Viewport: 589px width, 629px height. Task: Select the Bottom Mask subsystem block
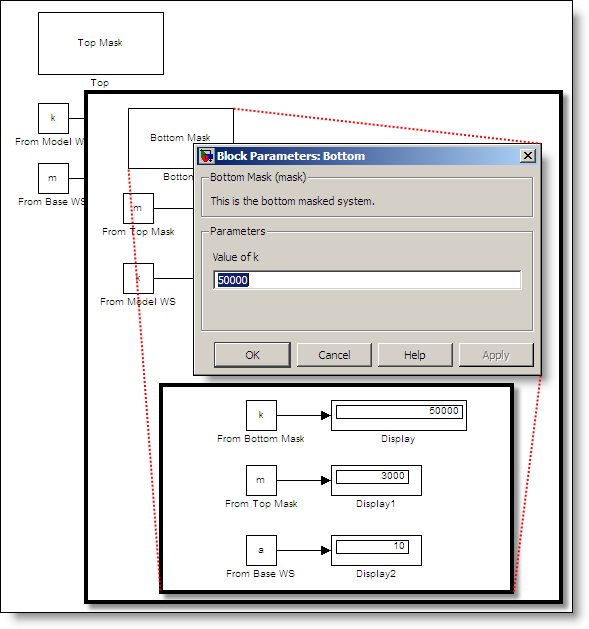coord(181,138)
